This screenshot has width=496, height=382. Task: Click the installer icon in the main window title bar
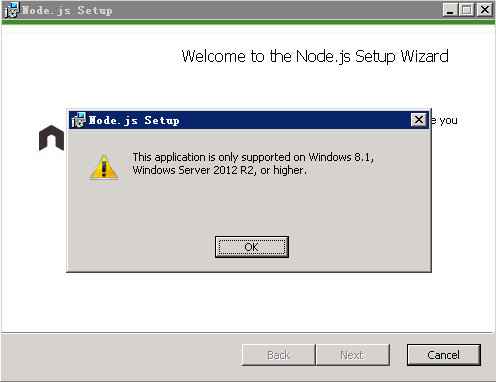click(12, 10)
